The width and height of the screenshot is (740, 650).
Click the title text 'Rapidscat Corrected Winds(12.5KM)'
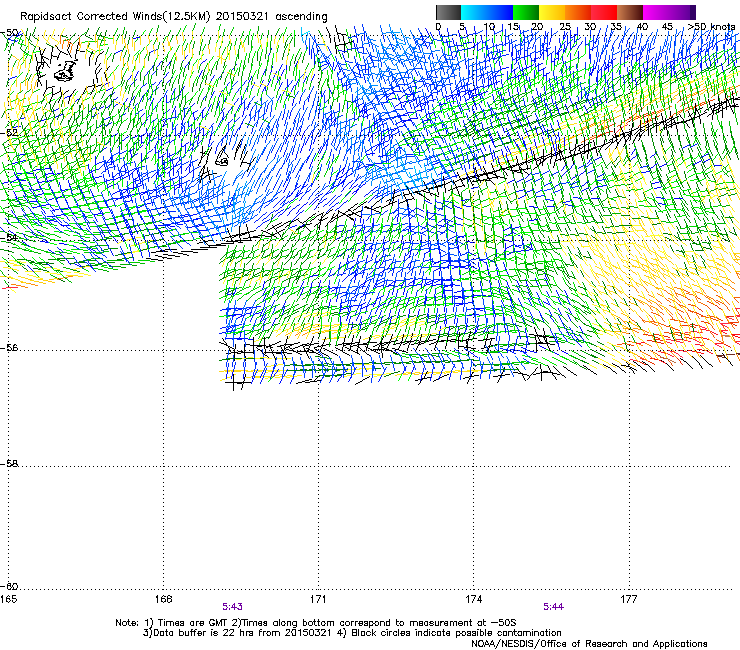(115, 17)
